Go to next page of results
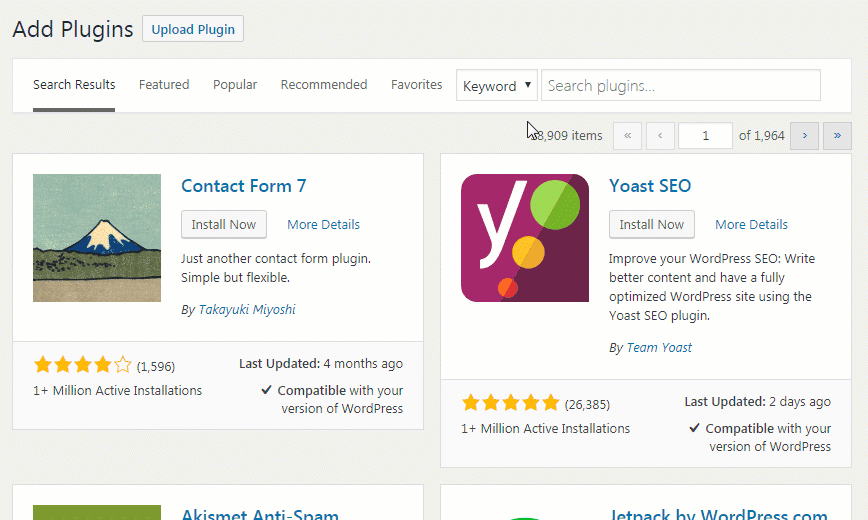This screenshot has height=520, width=868. coord(804,136)
